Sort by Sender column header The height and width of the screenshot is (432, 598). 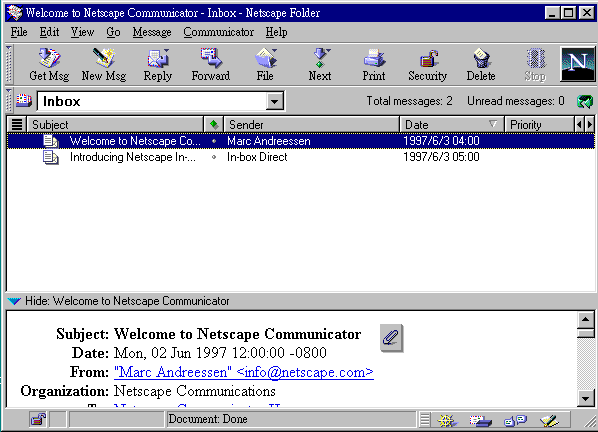pyautogui.click(x=312, y=124)
